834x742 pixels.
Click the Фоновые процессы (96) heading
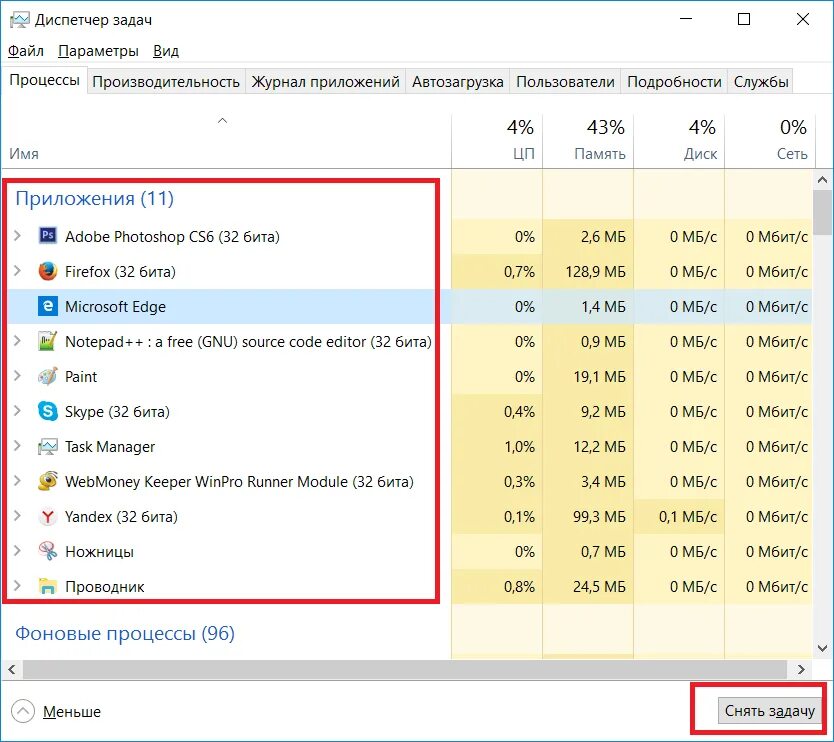tap(125, 633)
